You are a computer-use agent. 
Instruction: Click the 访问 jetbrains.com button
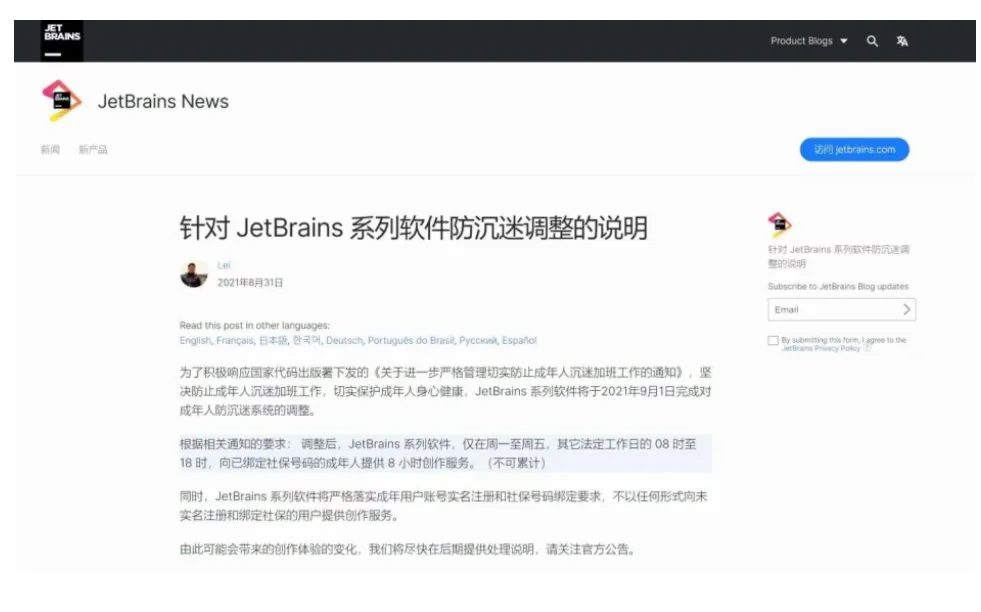[854, 150]
